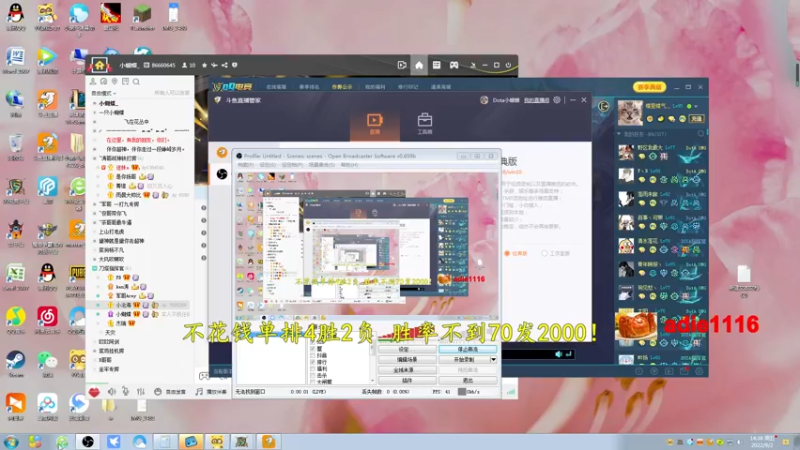800x450 pixels.
Task: Open the OBS icon in the taskbar
Action: point(88,441)
